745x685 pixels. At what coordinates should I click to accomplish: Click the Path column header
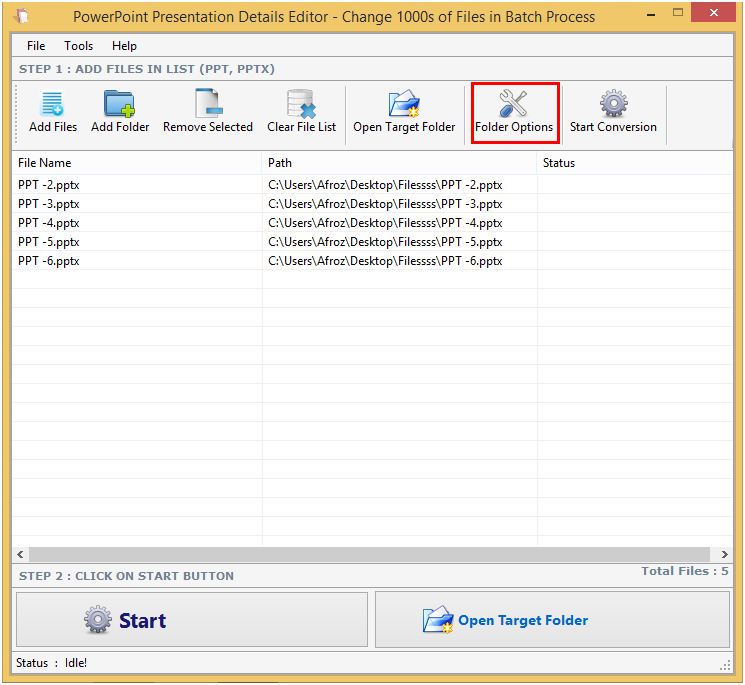[399, 163]
